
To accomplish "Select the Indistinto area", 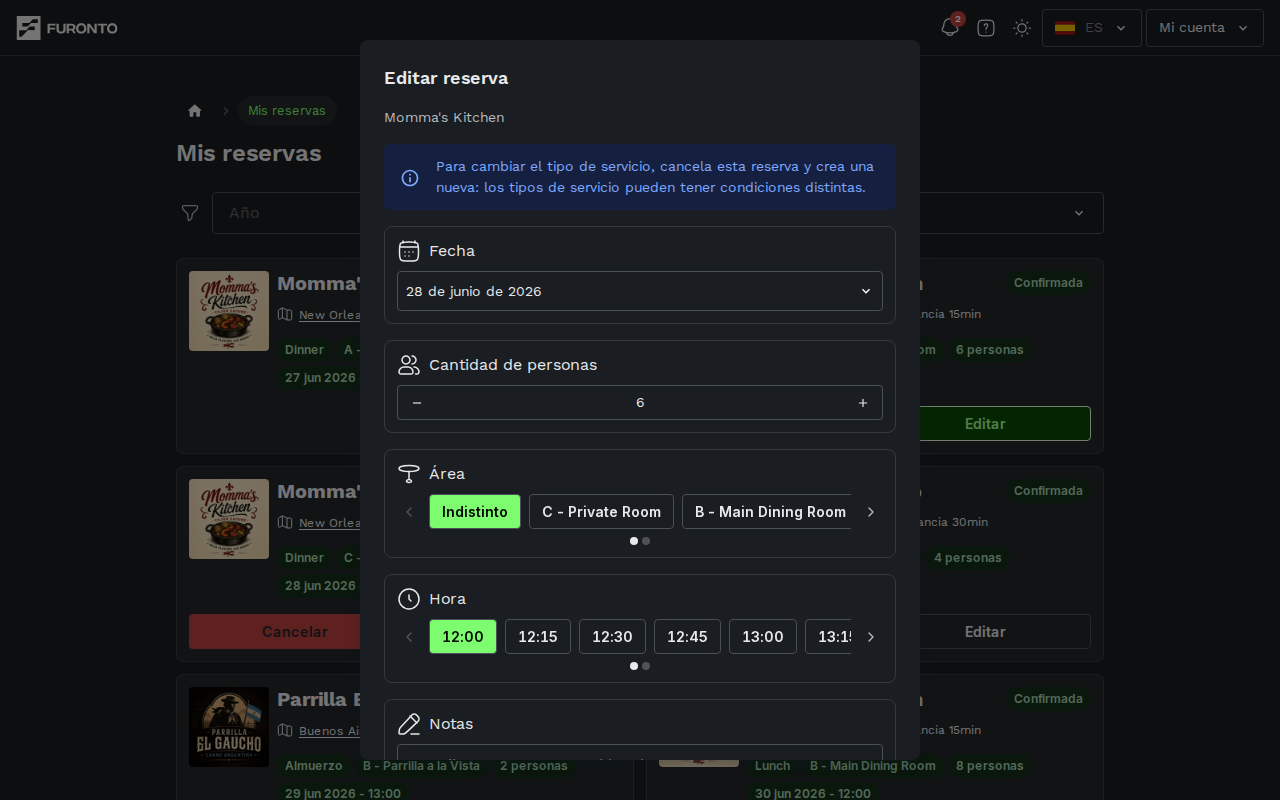I will pos(475,512).
